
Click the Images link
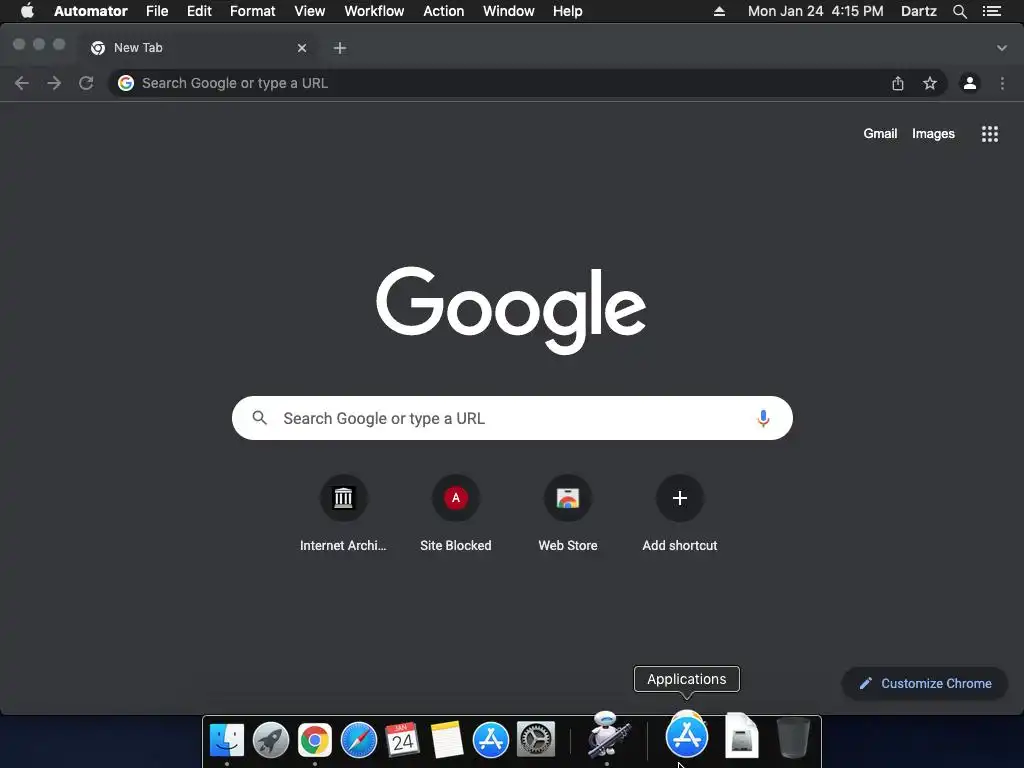click(x=933, y=134)
